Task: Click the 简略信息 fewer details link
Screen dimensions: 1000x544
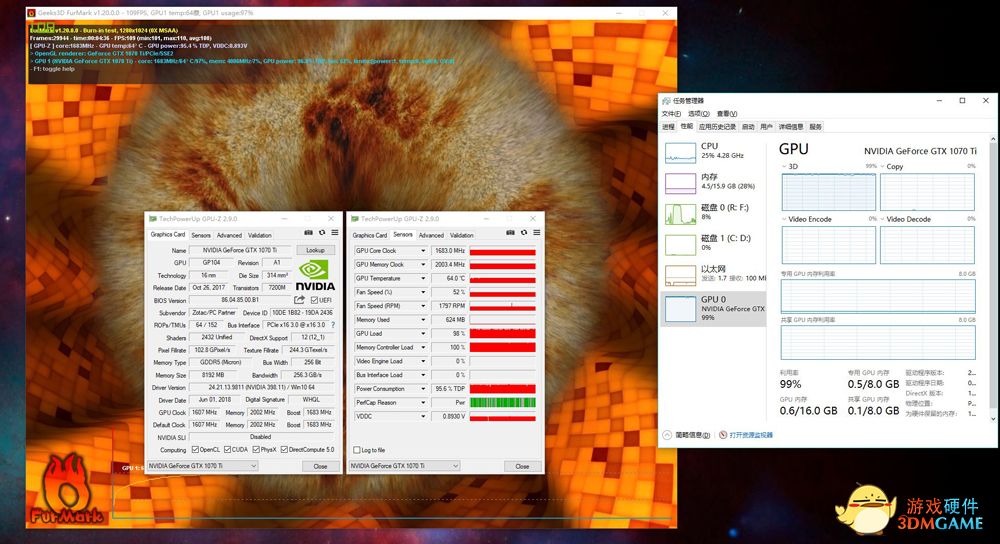Action: 693,435
